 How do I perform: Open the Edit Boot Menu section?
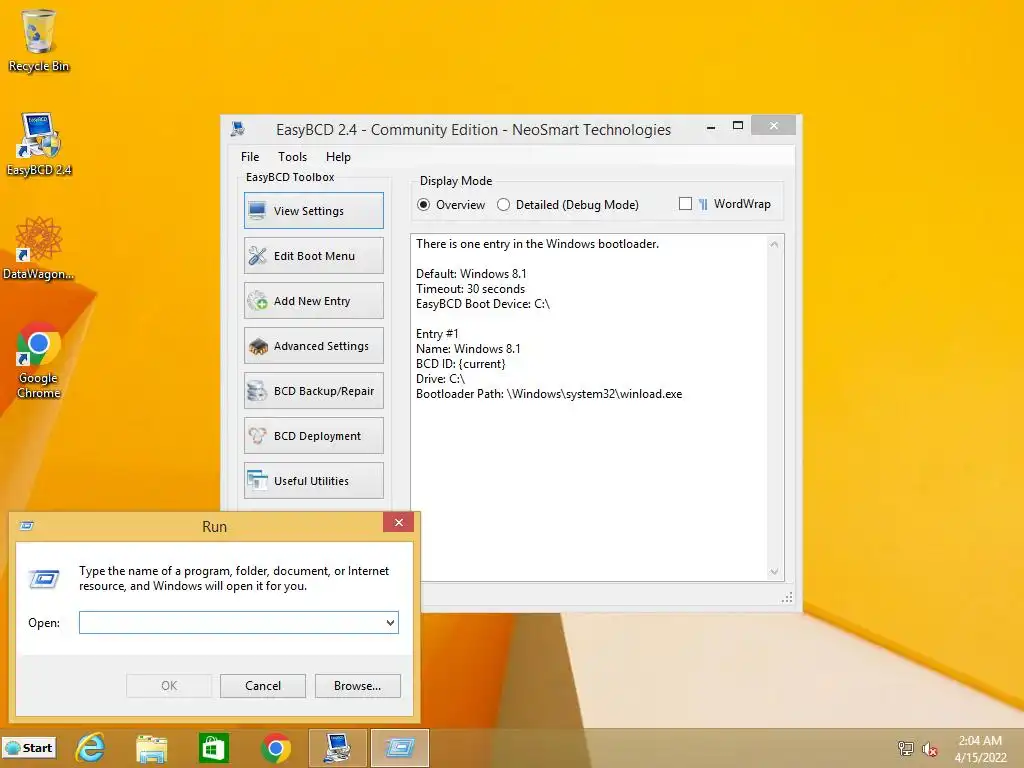tap(313, 255)
